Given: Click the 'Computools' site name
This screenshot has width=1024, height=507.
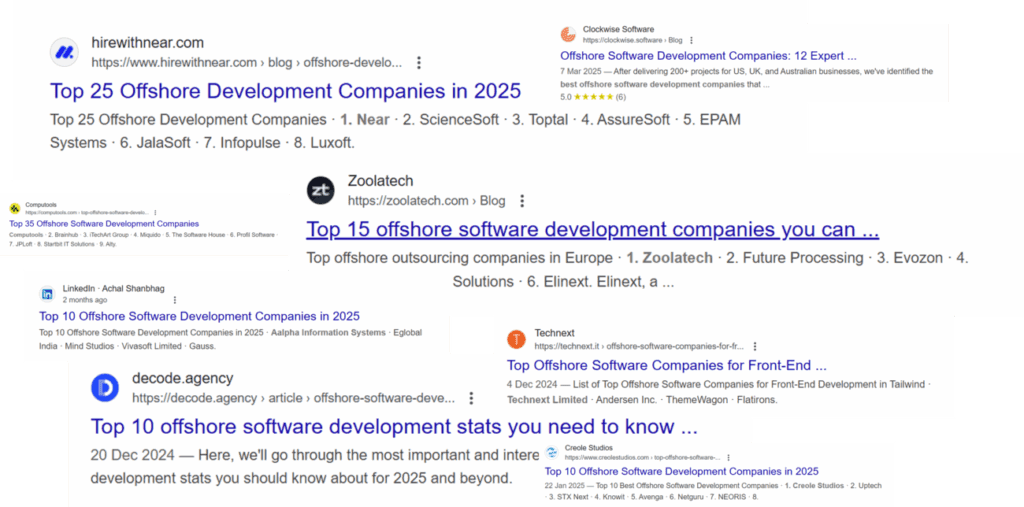Looking at the screenshot, I should (41, 205).
